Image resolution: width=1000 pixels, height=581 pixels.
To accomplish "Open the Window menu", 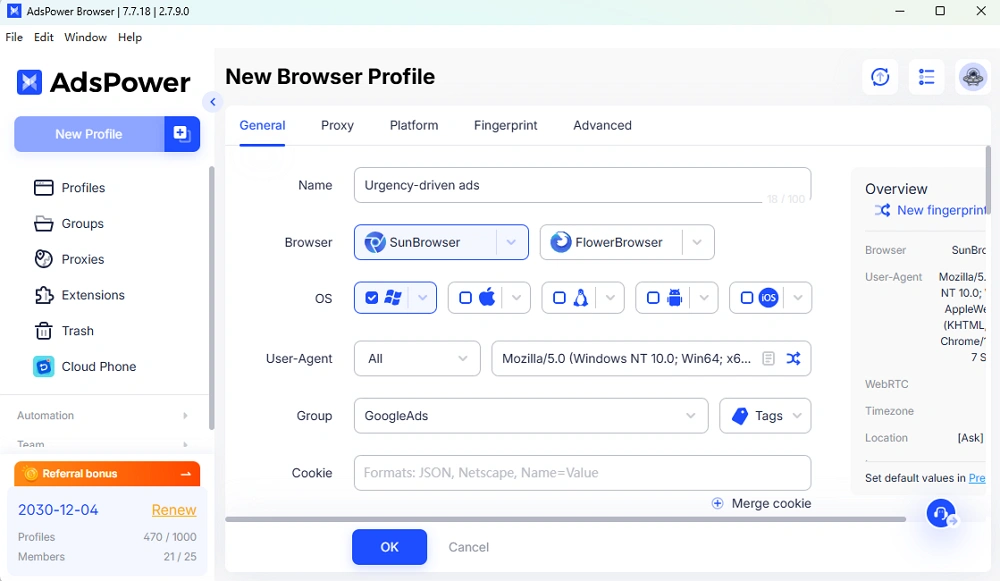I will point(85,37).
